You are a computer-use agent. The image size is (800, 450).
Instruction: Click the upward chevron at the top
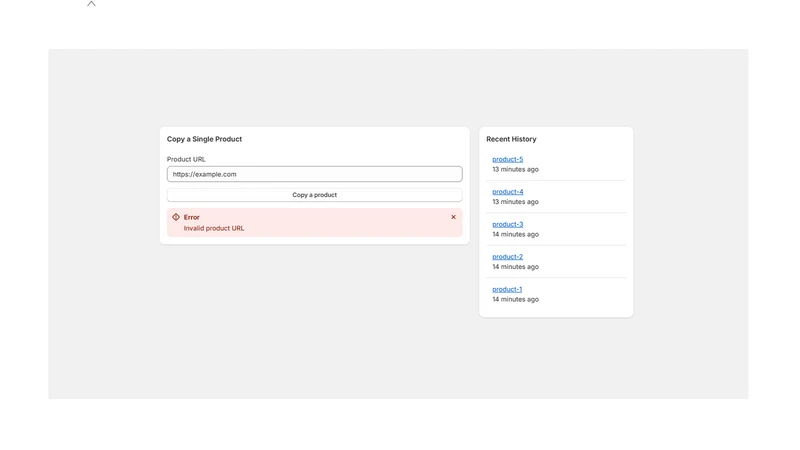91,4
